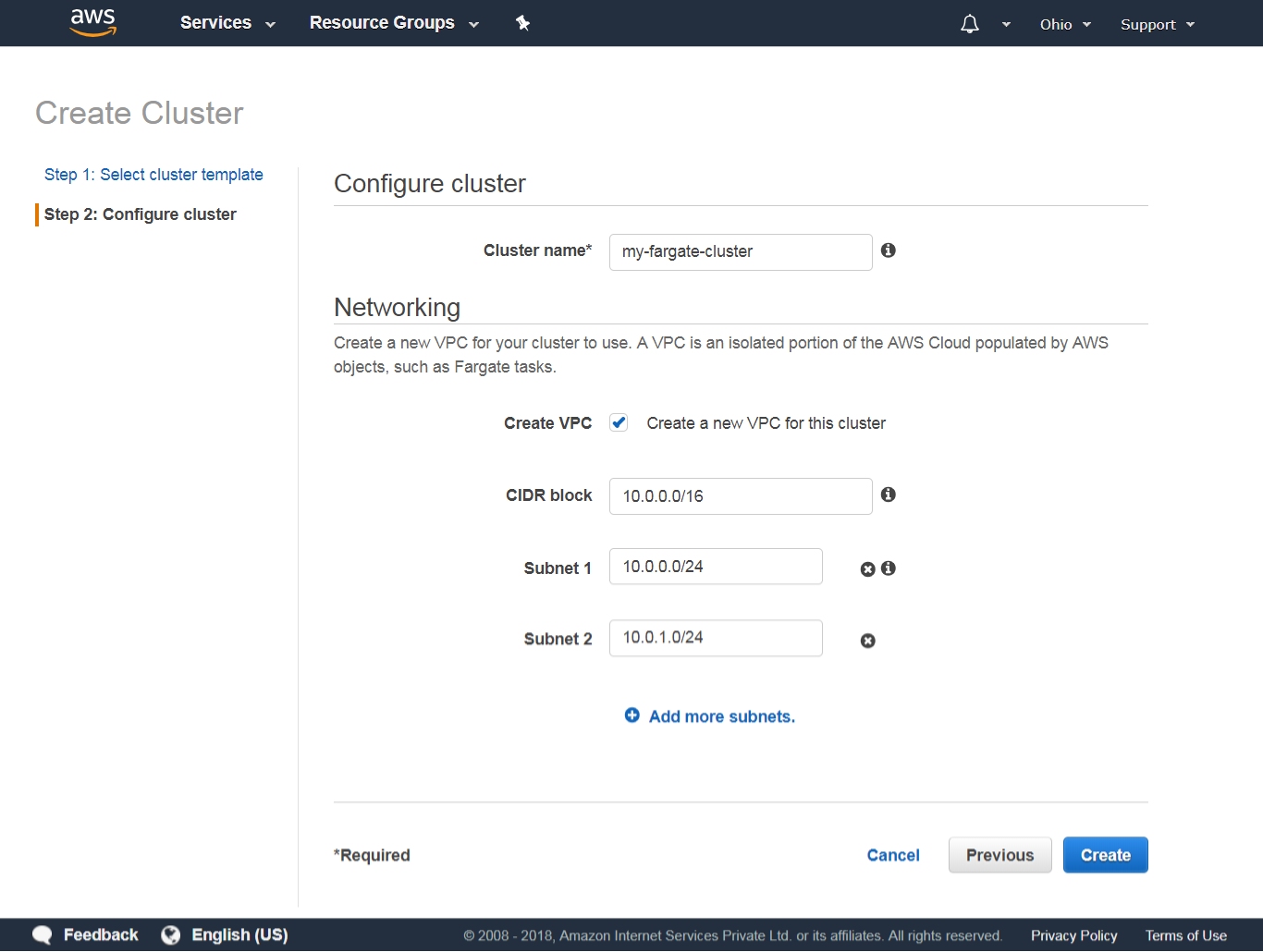
Task: Open the dropdown arrow beside notifications bell
Action: pos(1006,25)
